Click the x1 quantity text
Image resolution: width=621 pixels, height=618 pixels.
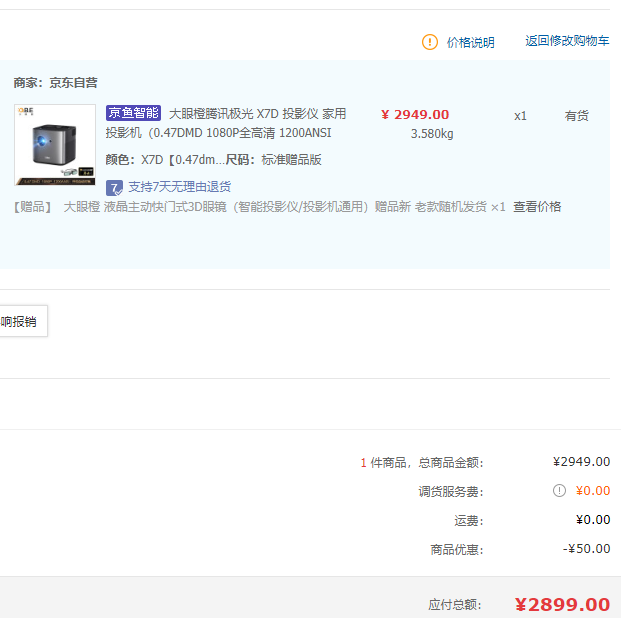click(520, 116)
